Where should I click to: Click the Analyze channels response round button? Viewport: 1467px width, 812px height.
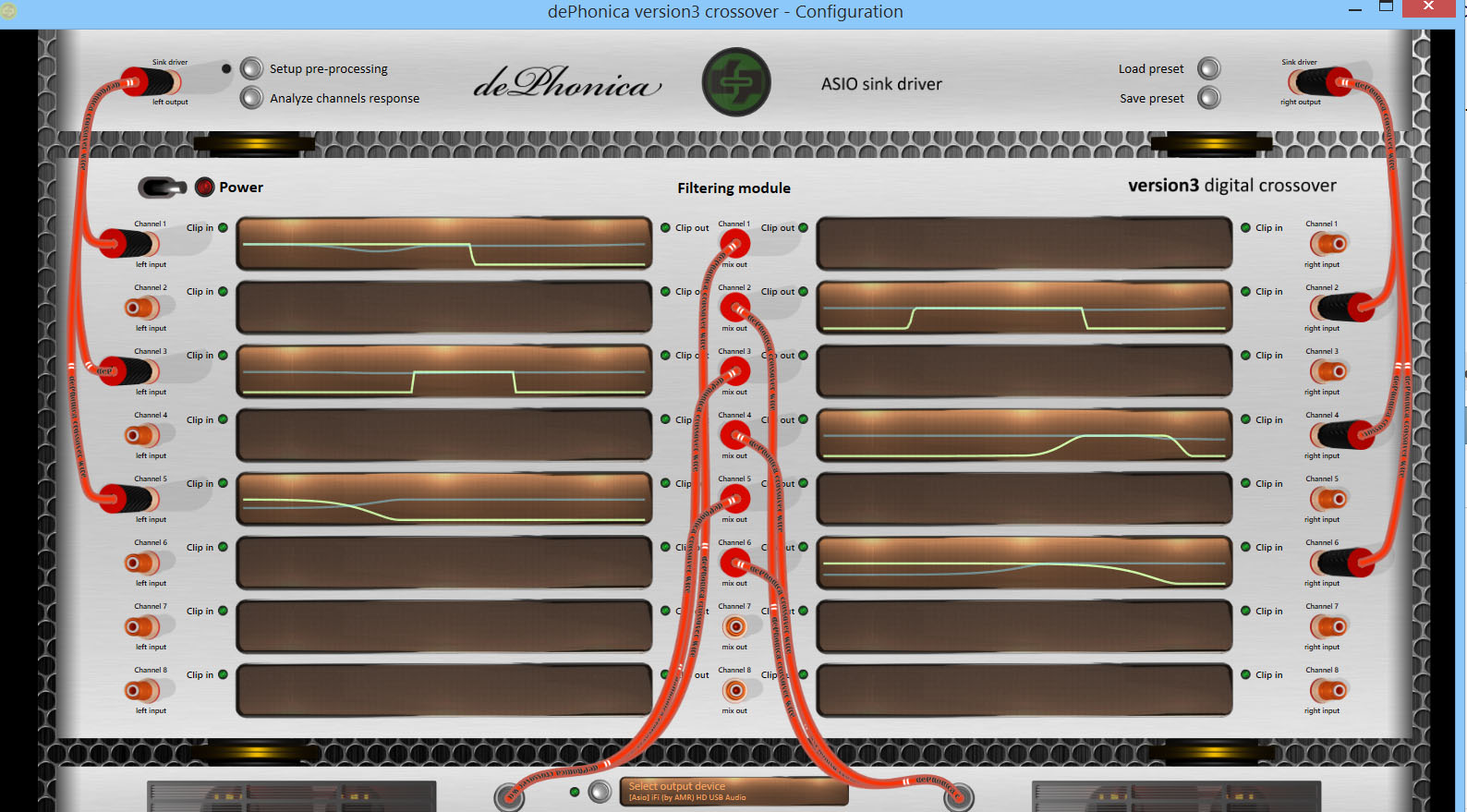251,97
